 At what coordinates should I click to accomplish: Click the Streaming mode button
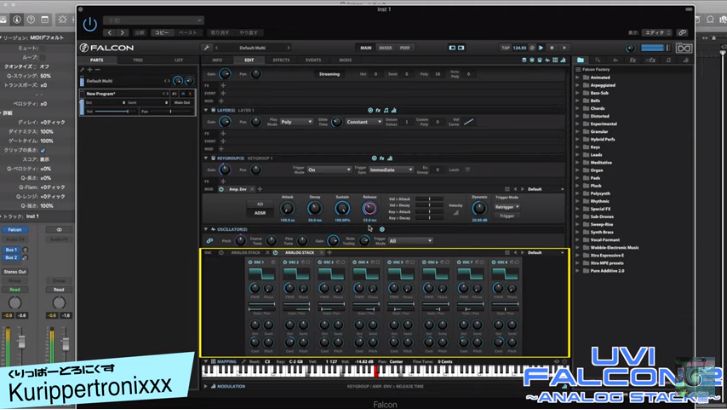(330, 74)
